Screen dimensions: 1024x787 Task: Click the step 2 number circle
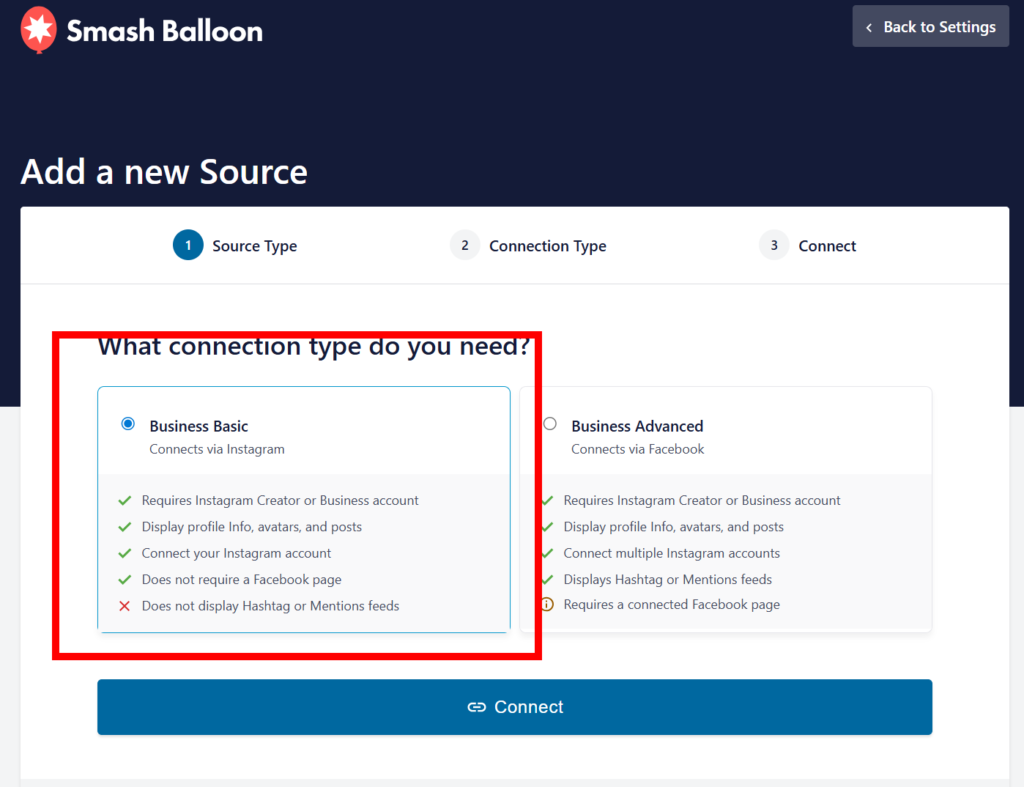[465, 246]
